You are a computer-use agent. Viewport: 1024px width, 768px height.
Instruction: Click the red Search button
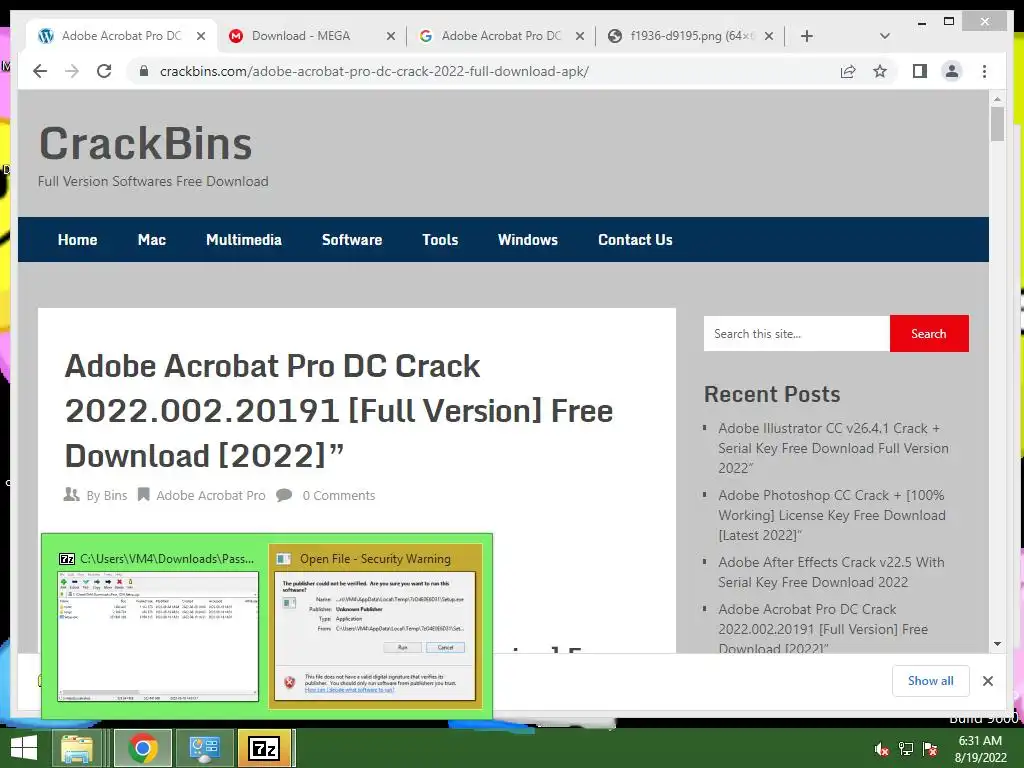929,334
